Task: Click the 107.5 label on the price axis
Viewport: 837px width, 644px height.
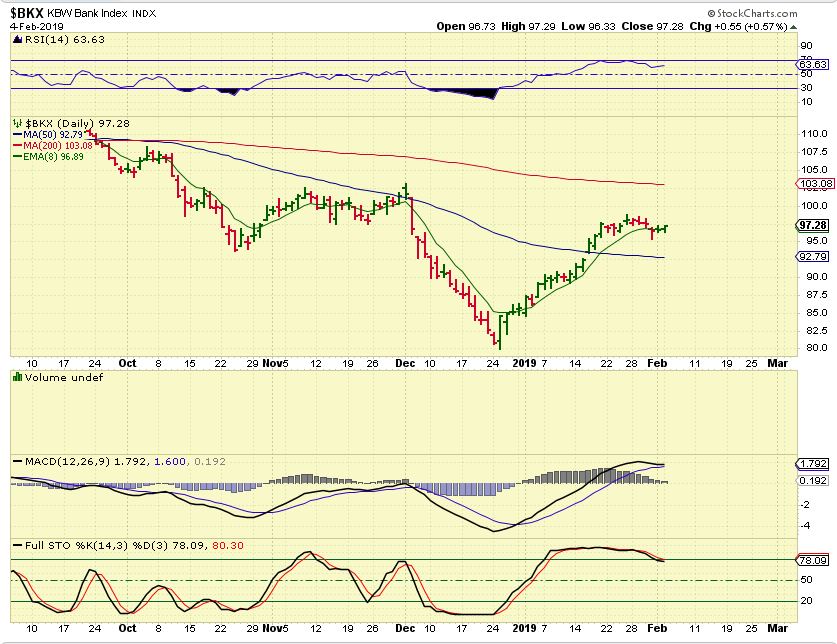Action: [814, 152]
